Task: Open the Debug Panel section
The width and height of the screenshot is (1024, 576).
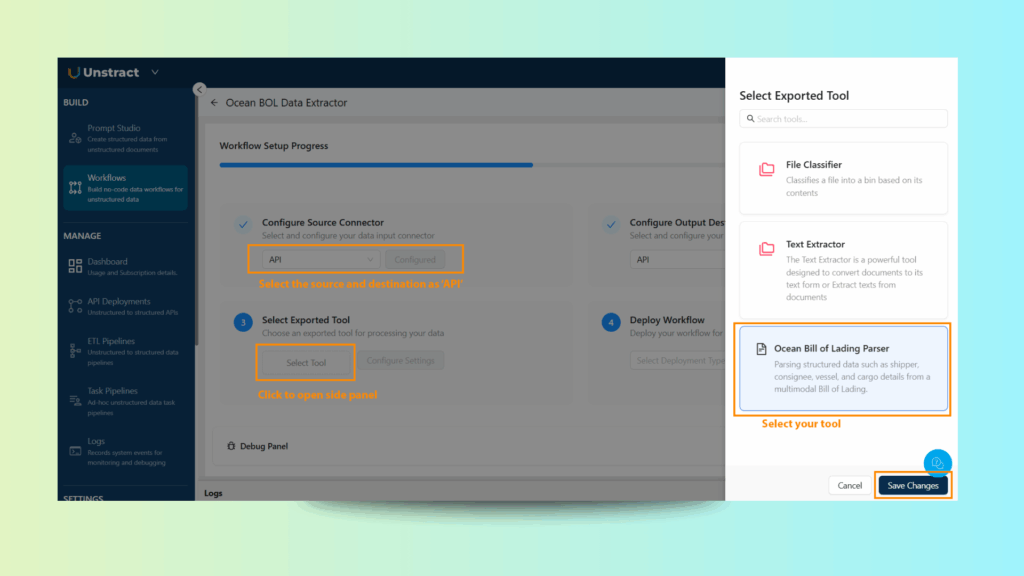Action: click(257, 446)
